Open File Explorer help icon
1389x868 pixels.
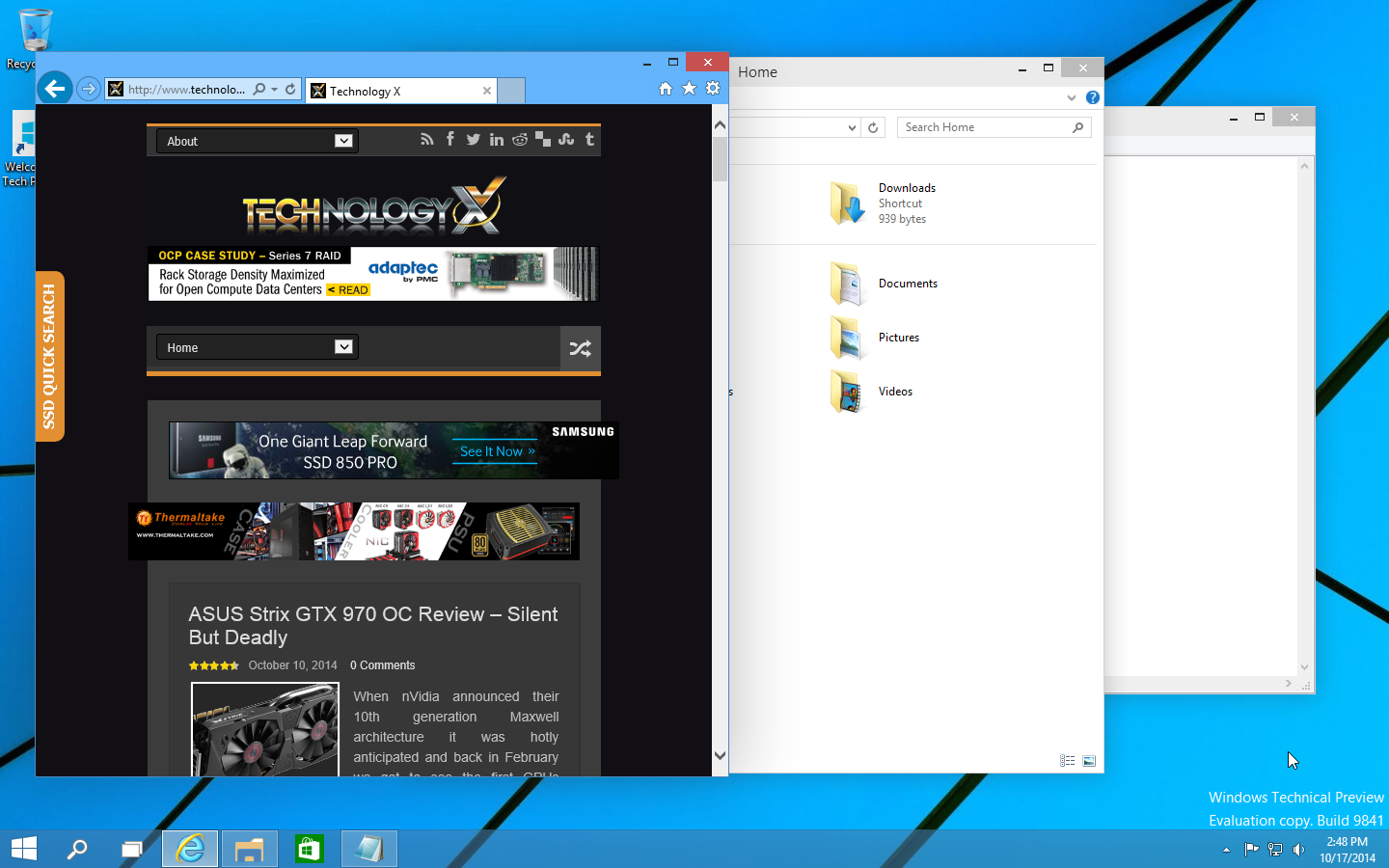[x=1092, y=97]
